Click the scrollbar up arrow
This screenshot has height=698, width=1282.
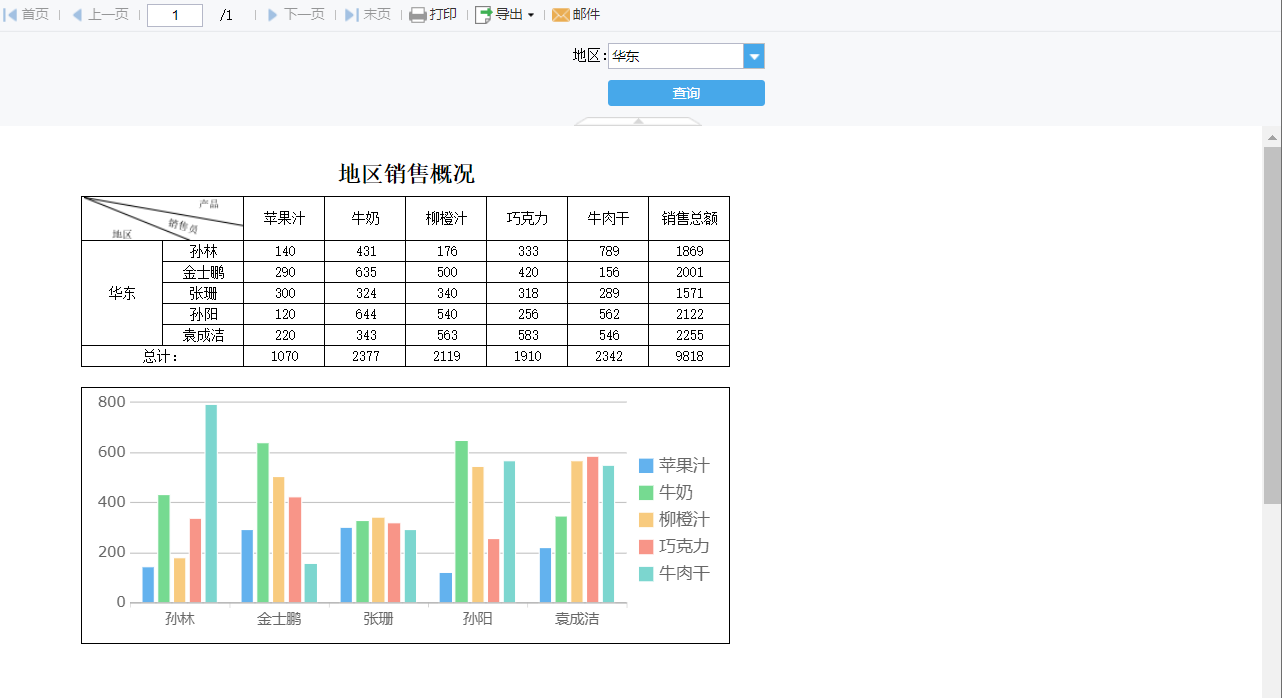pos(1272,137)
